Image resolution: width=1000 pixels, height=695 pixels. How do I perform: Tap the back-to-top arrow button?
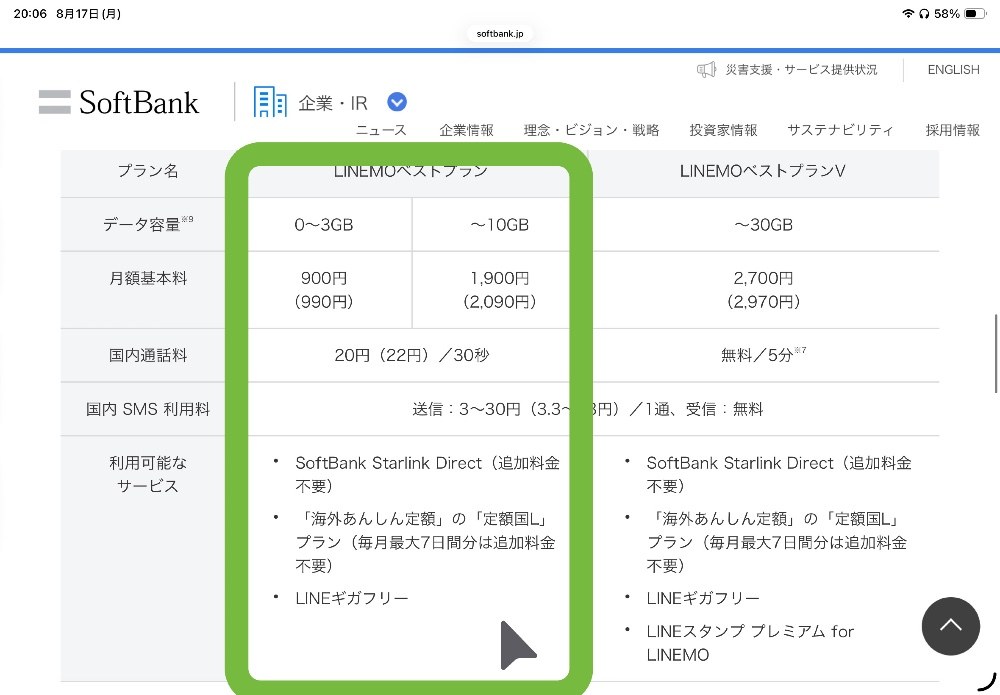coord(950,626)
